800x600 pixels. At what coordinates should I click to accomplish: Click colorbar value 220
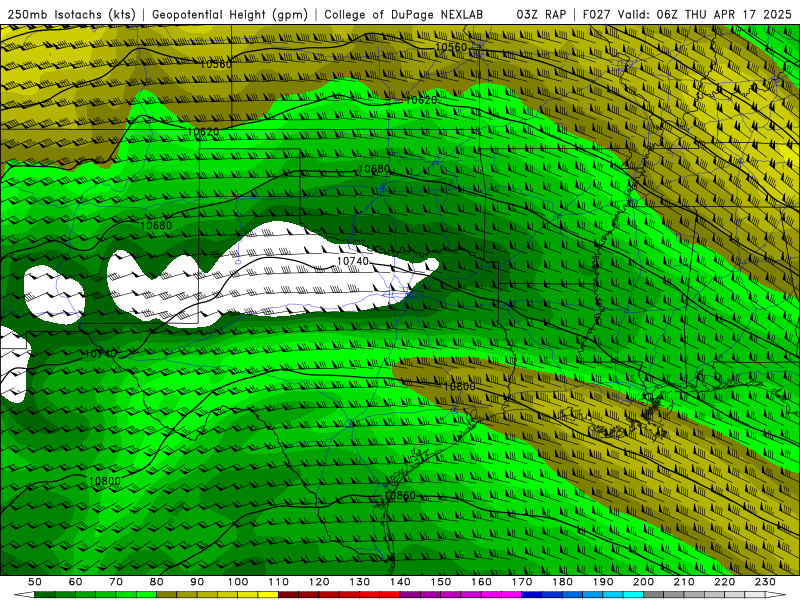click(x=725, y=582)
